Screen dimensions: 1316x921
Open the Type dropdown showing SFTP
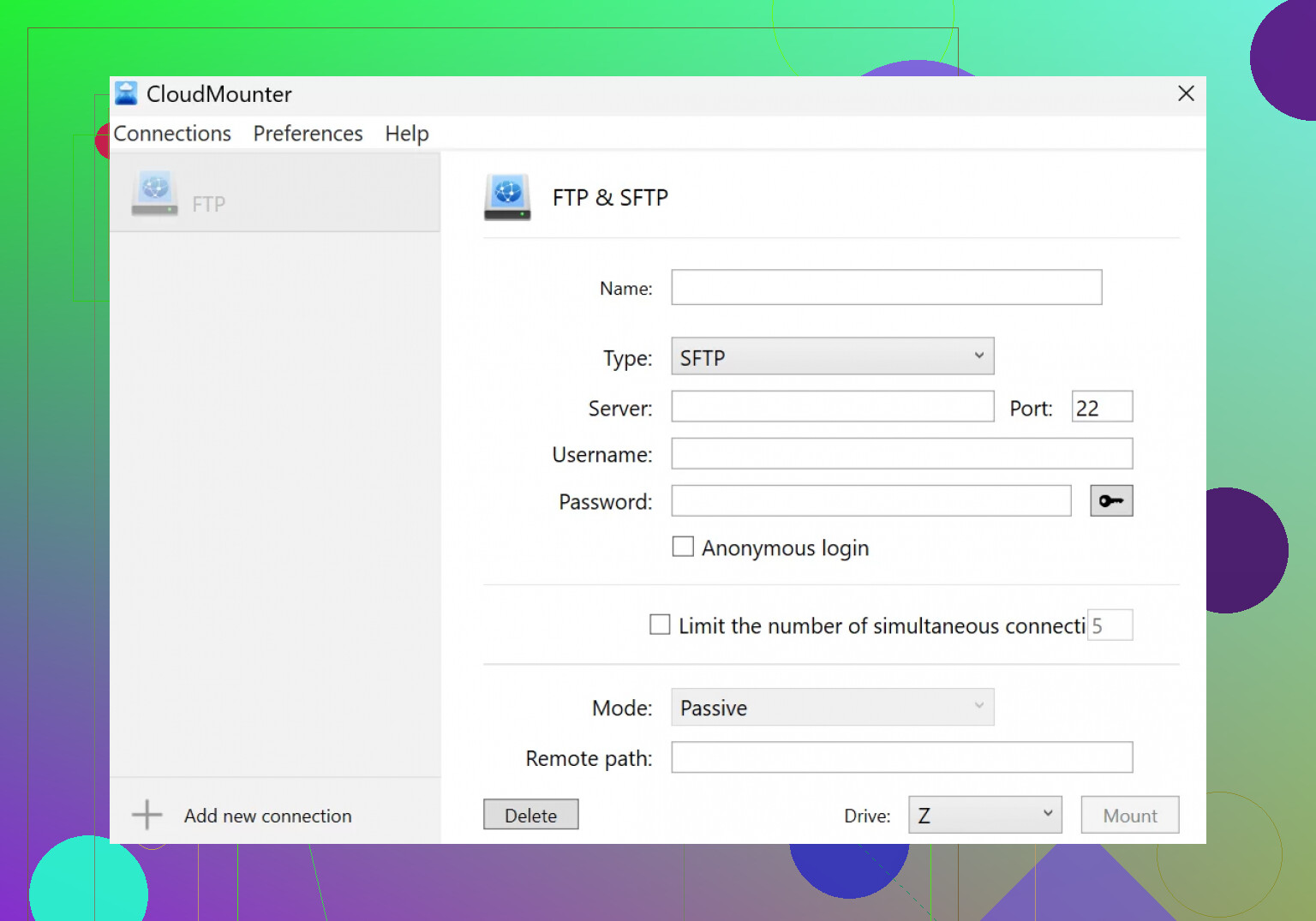(832, 356)
